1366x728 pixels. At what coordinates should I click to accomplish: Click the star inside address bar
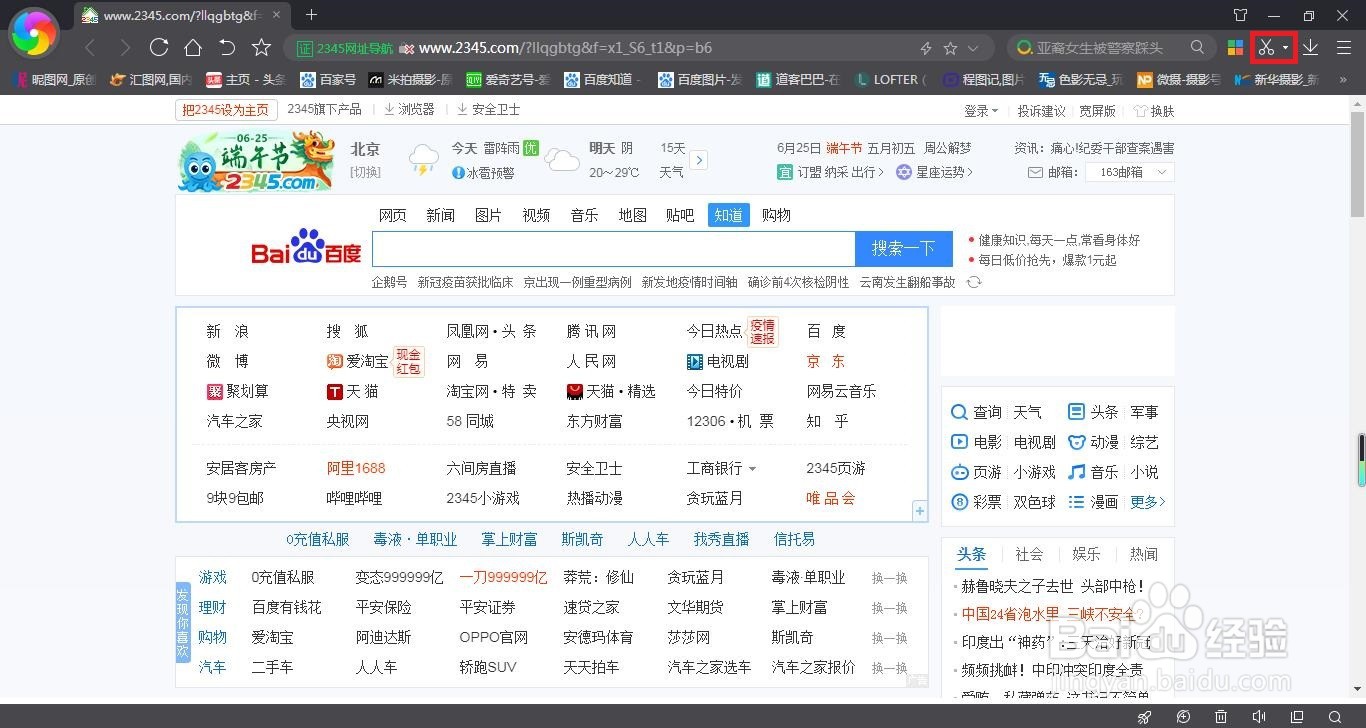(950, 48)
